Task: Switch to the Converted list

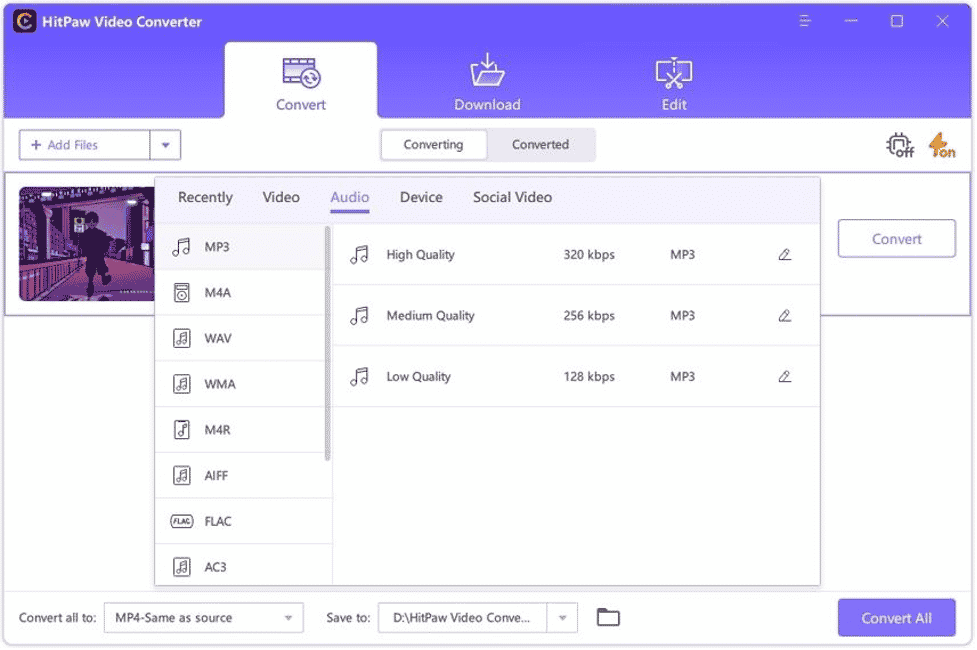Action: click(x=540, y=145)
